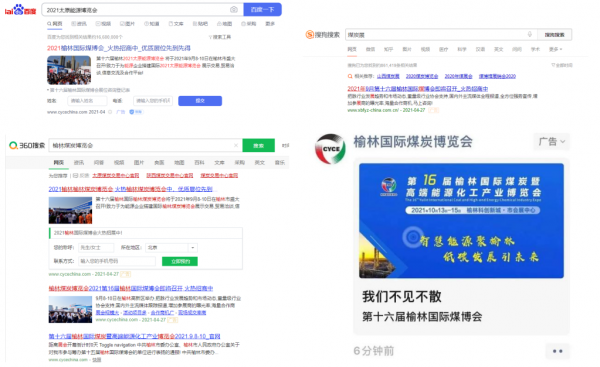Open Sogou logo homepage

click(323, 35)
